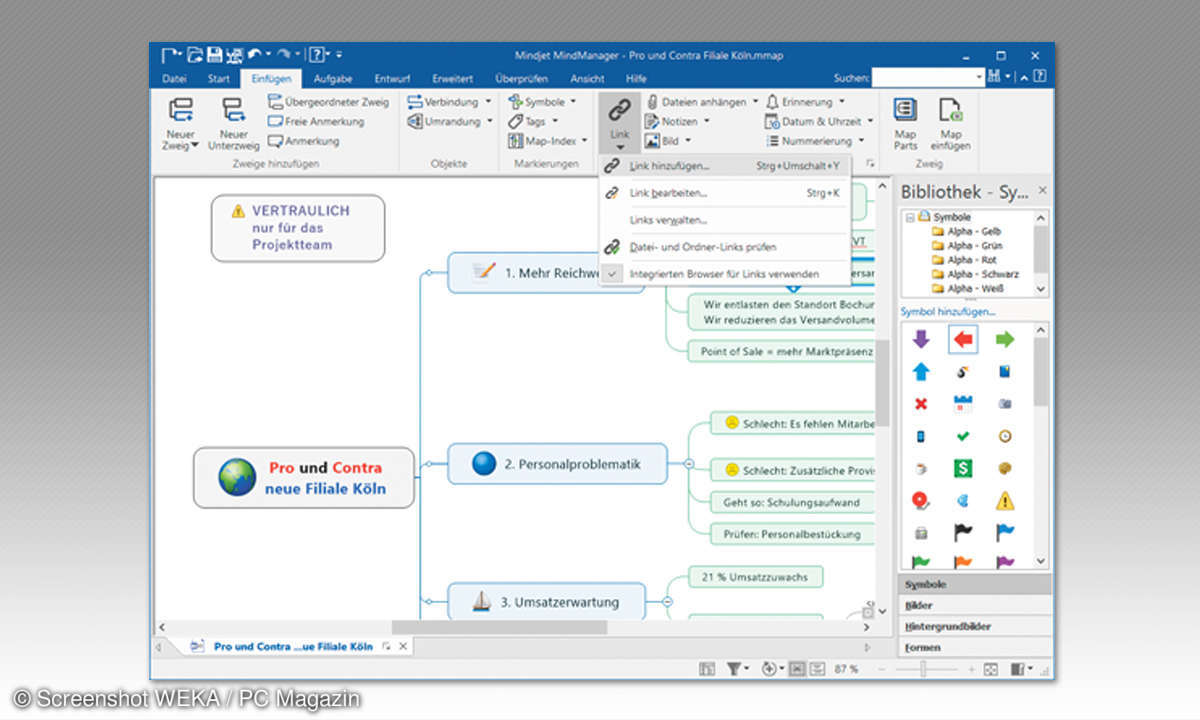Select the blue up arrow symbol
The width and height of the screenshot is (1200, 720).
(x=921, y=372)
